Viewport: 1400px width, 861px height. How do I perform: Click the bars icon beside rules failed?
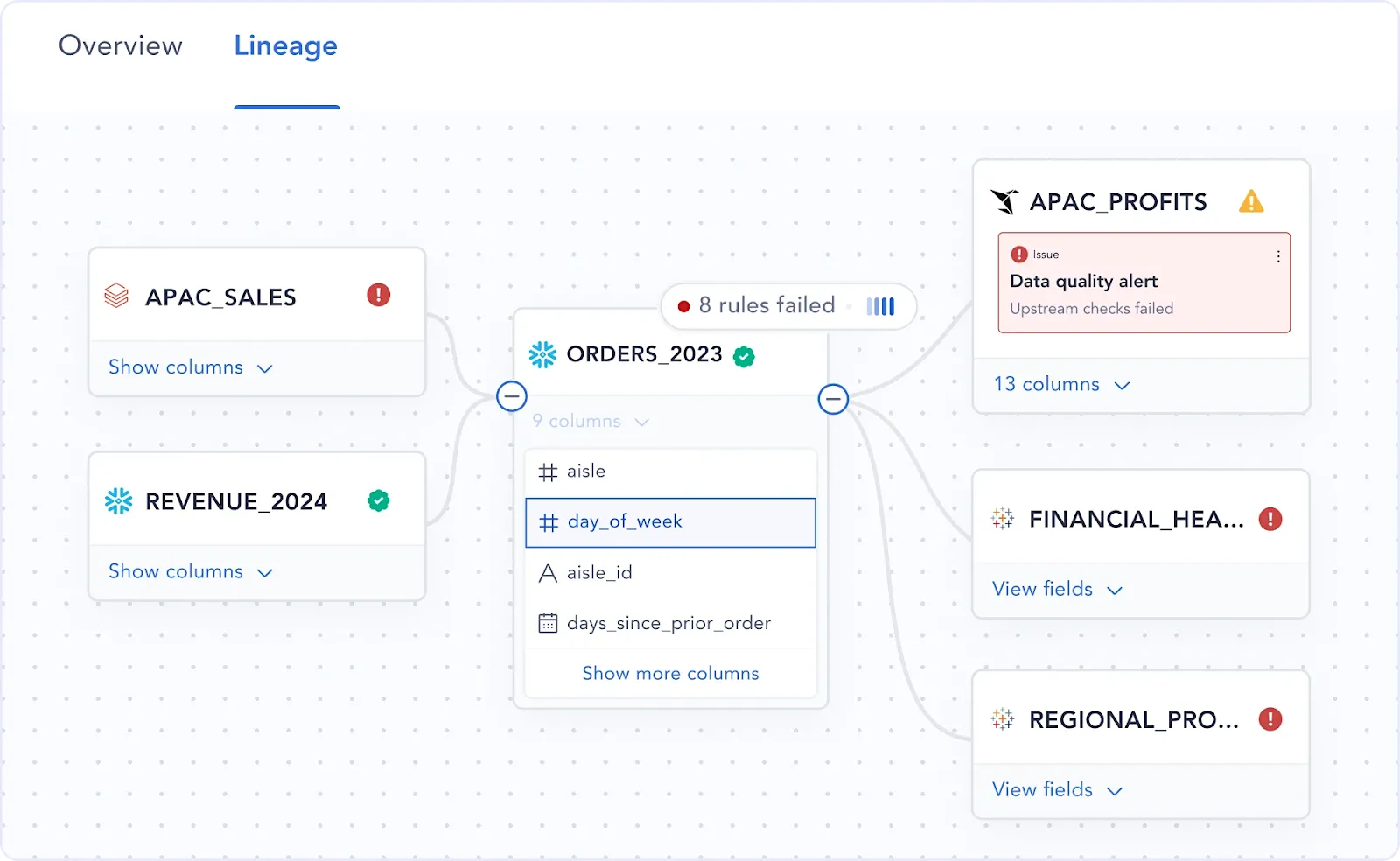880,306
